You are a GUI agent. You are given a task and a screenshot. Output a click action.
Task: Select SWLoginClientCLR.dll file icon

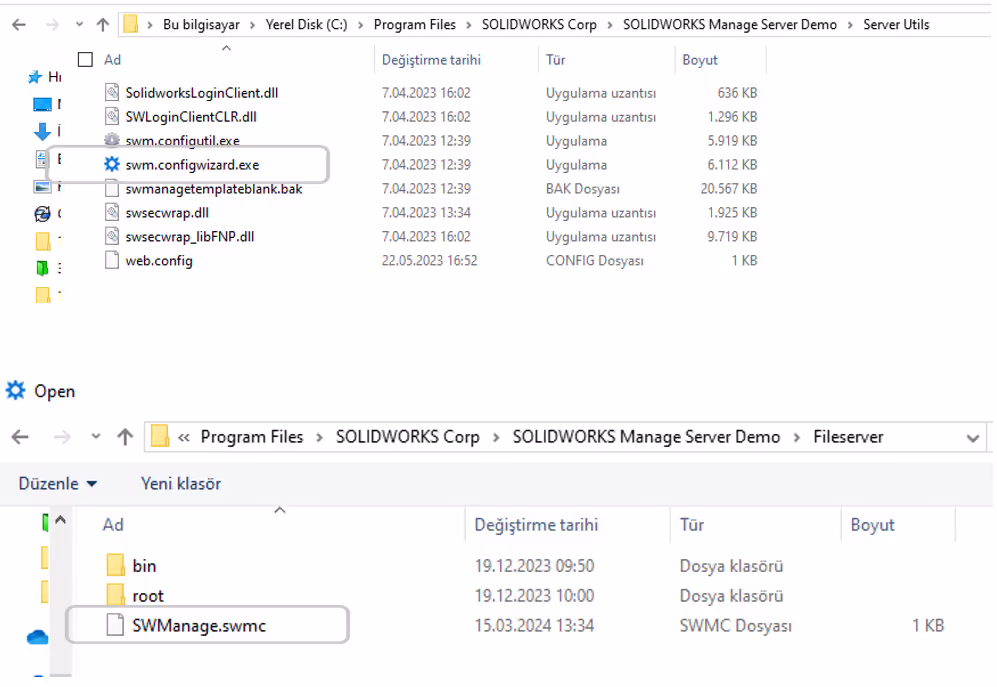[x=112, y=116]
